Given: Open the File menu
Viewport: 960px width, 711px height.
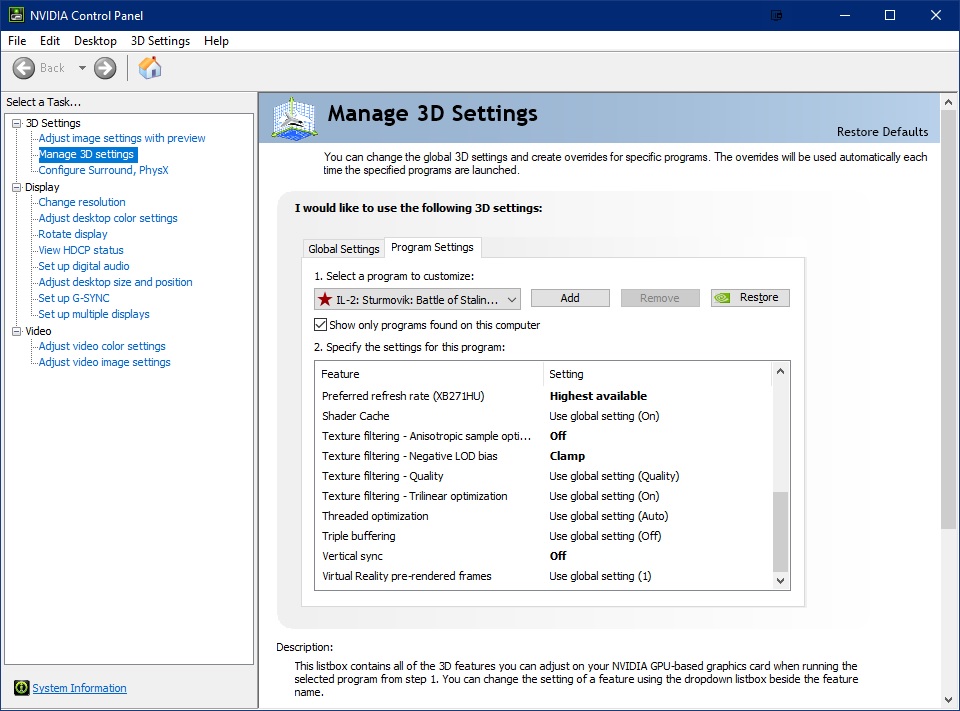Looking at the screenshot, I should (17, 41).
